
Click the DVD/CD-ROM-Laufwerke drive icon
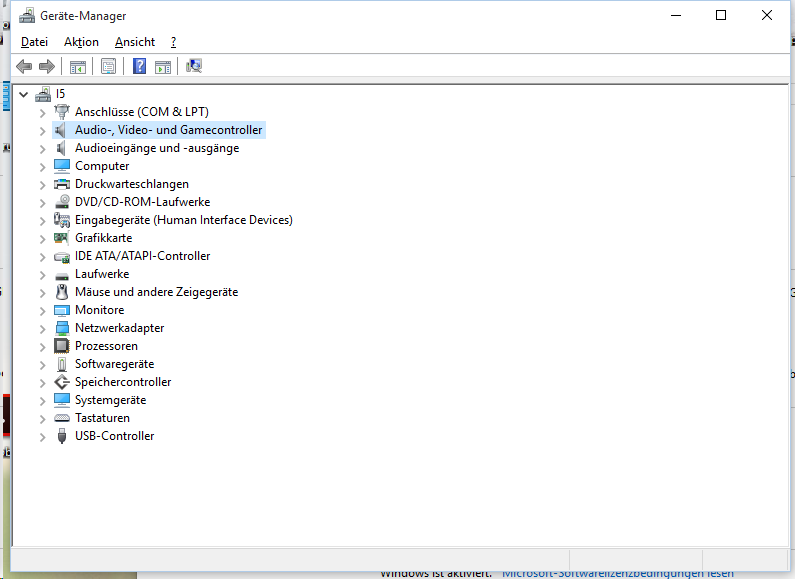62,202
